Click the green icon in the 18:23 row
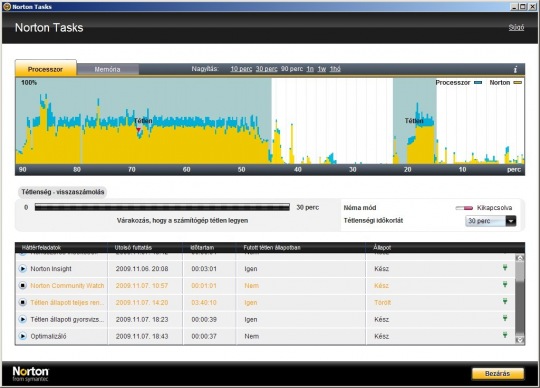 505,318
